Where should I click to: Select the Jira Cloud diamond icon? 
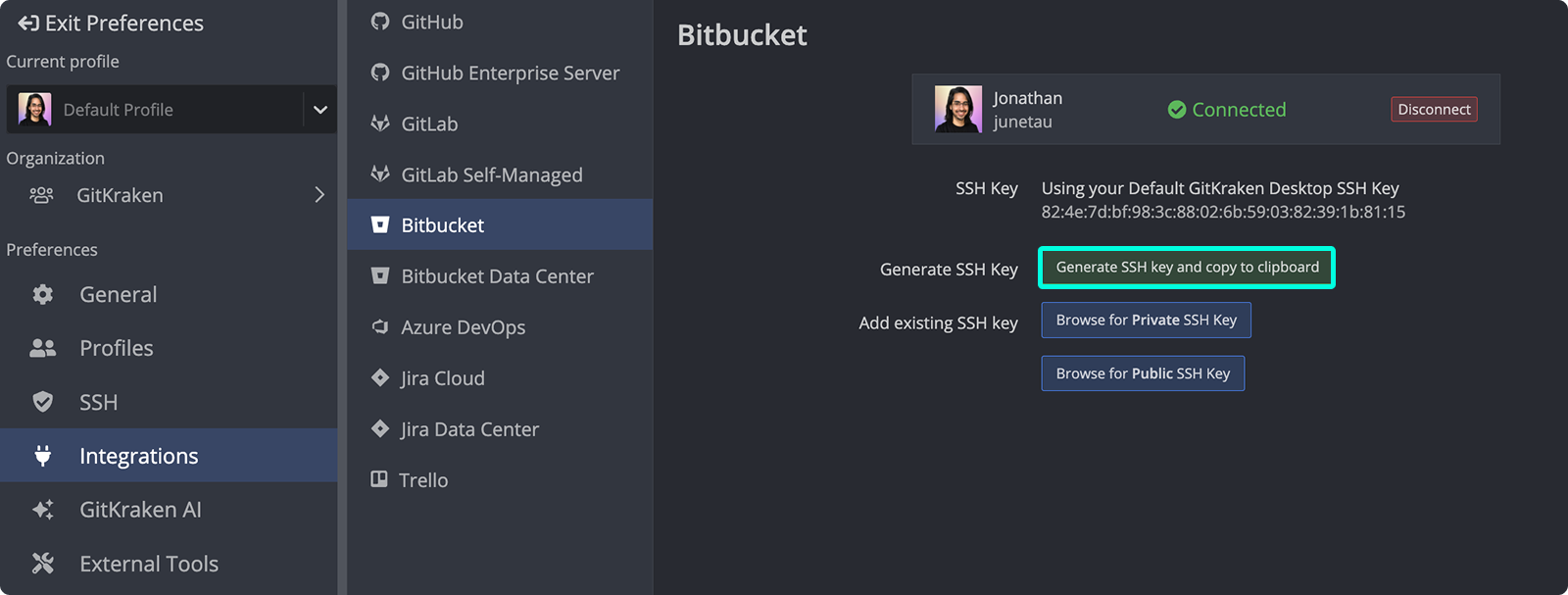tap(380, 378)
